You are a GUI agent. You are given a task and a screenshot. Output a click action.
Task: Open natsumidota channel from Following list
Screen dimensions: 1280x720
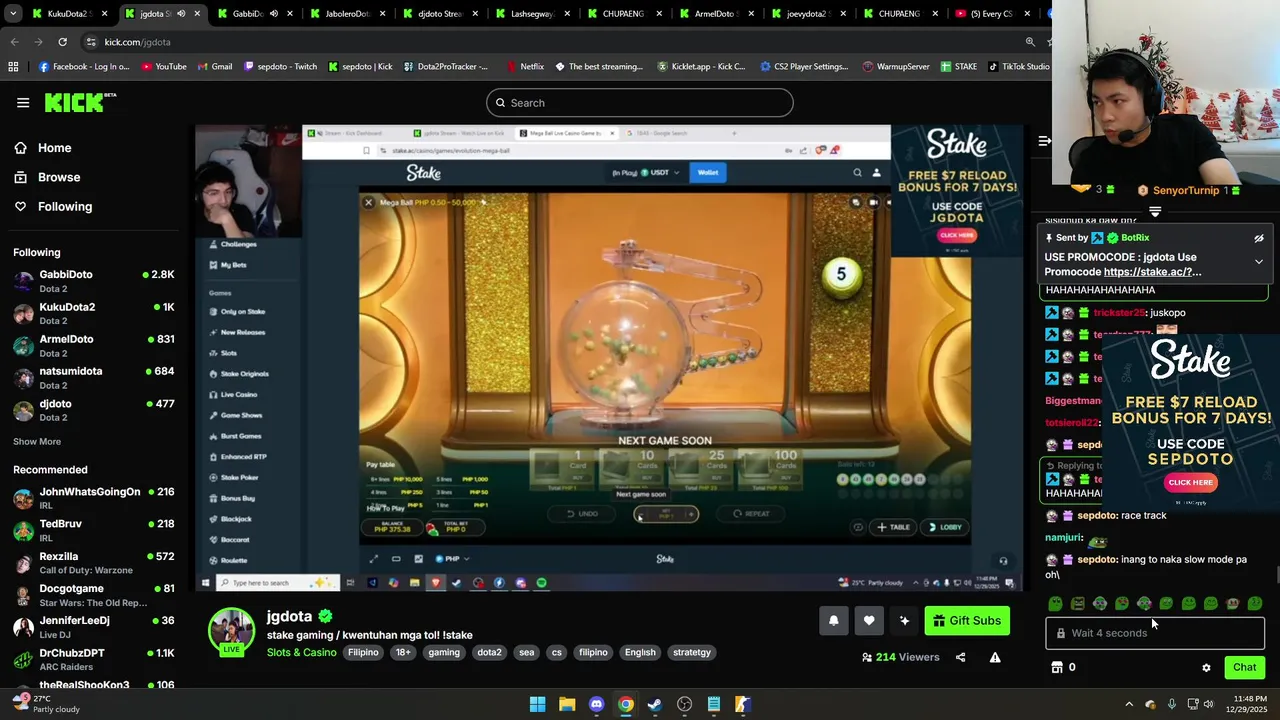(94, 378)
